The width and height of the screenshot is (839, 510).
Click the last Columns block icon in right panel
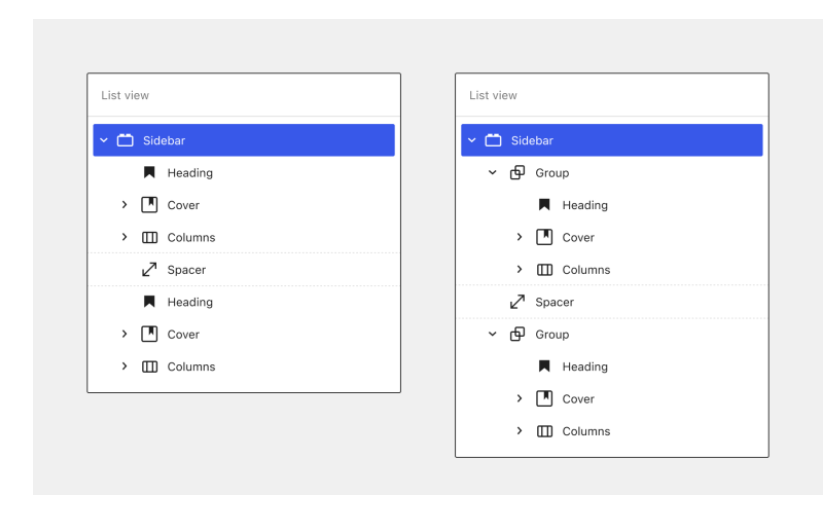[545, 431]
